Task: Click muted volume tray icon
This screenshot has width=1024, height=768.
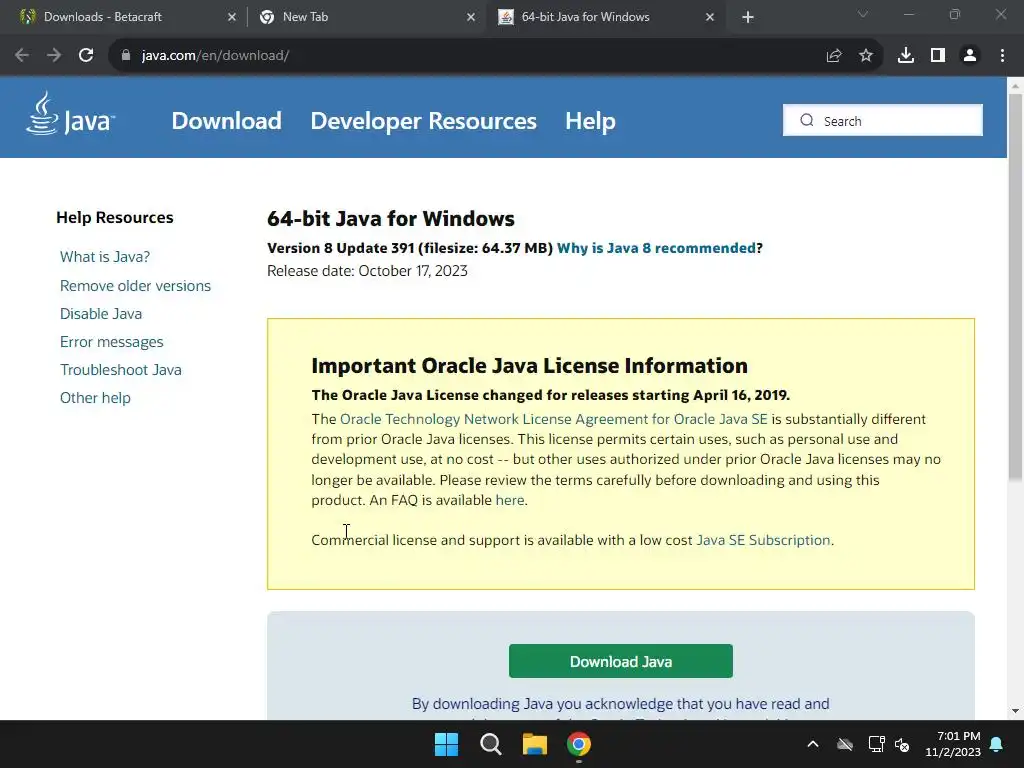Action: 903,744
